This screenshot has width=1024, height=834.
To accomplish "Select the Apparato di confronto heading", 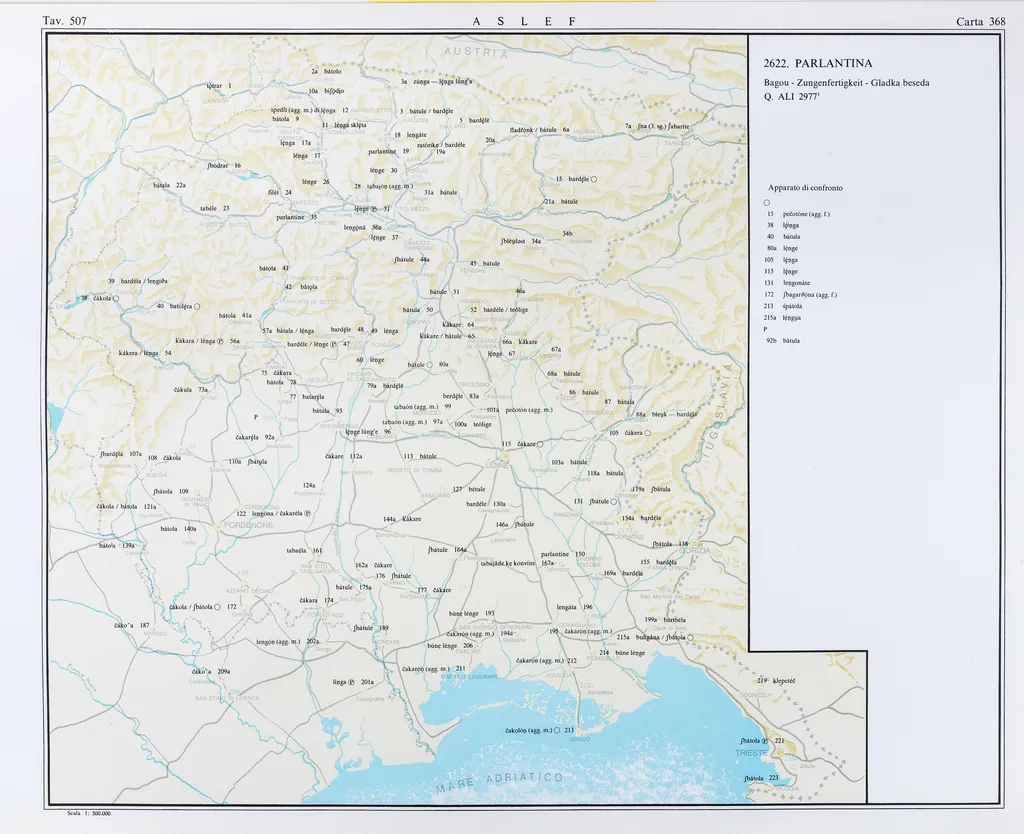I will point(805,188).
